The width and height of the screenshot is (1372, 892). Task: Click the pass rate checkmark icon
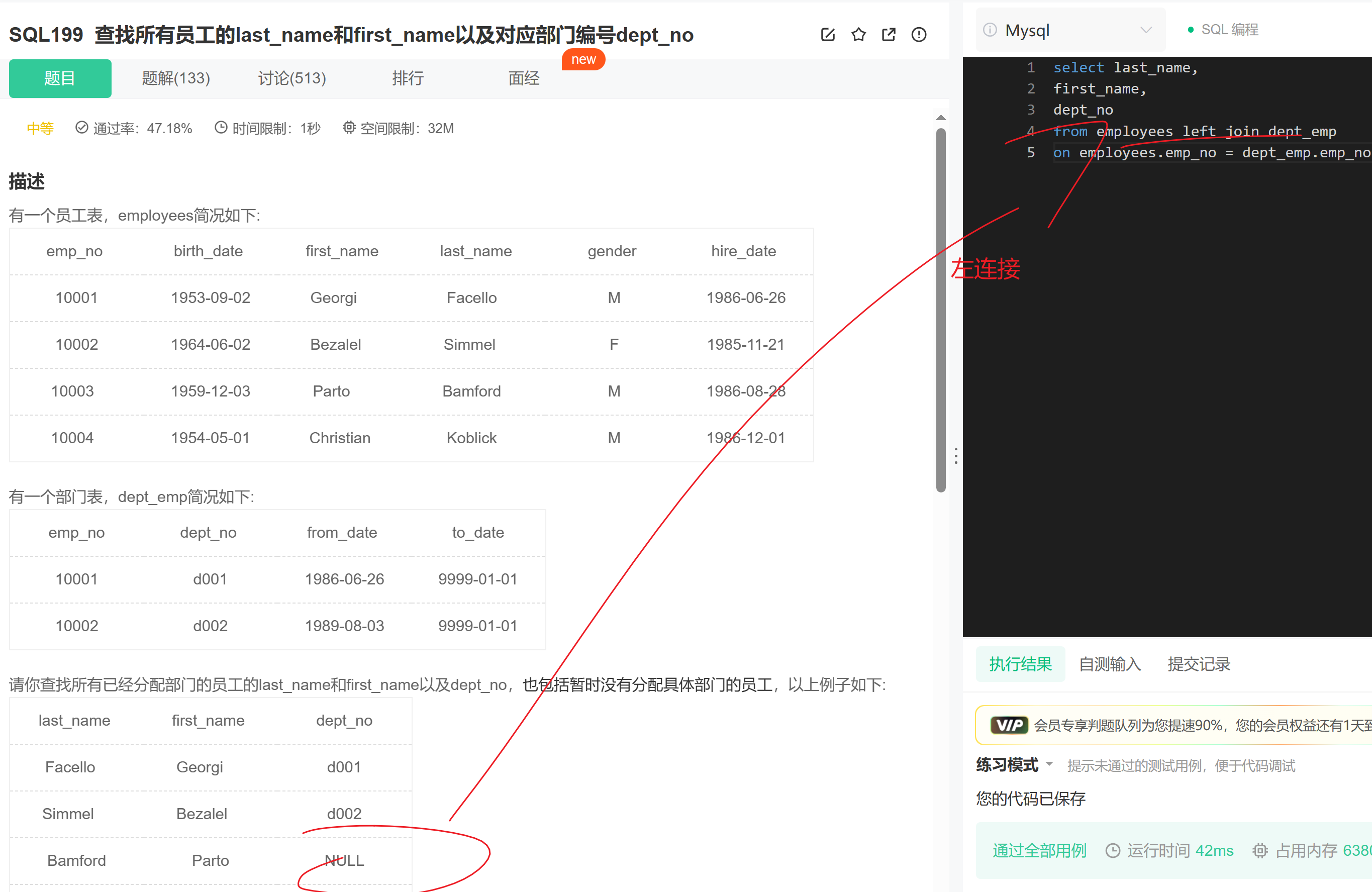tap(82, 128)
